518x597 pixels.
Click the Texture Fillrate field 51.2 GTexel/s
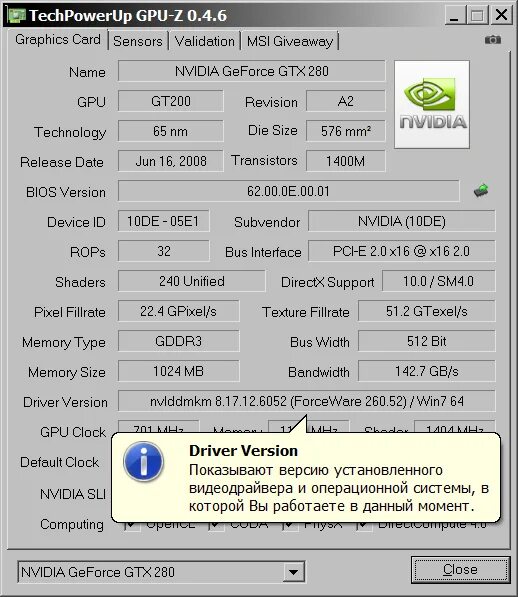click(x=427, y=311)
